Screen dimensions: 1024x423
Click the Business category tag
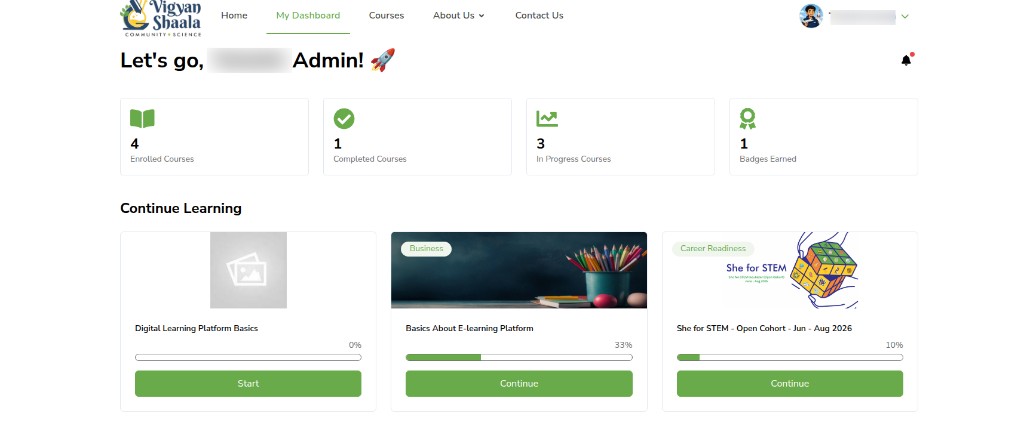[426, 249]
